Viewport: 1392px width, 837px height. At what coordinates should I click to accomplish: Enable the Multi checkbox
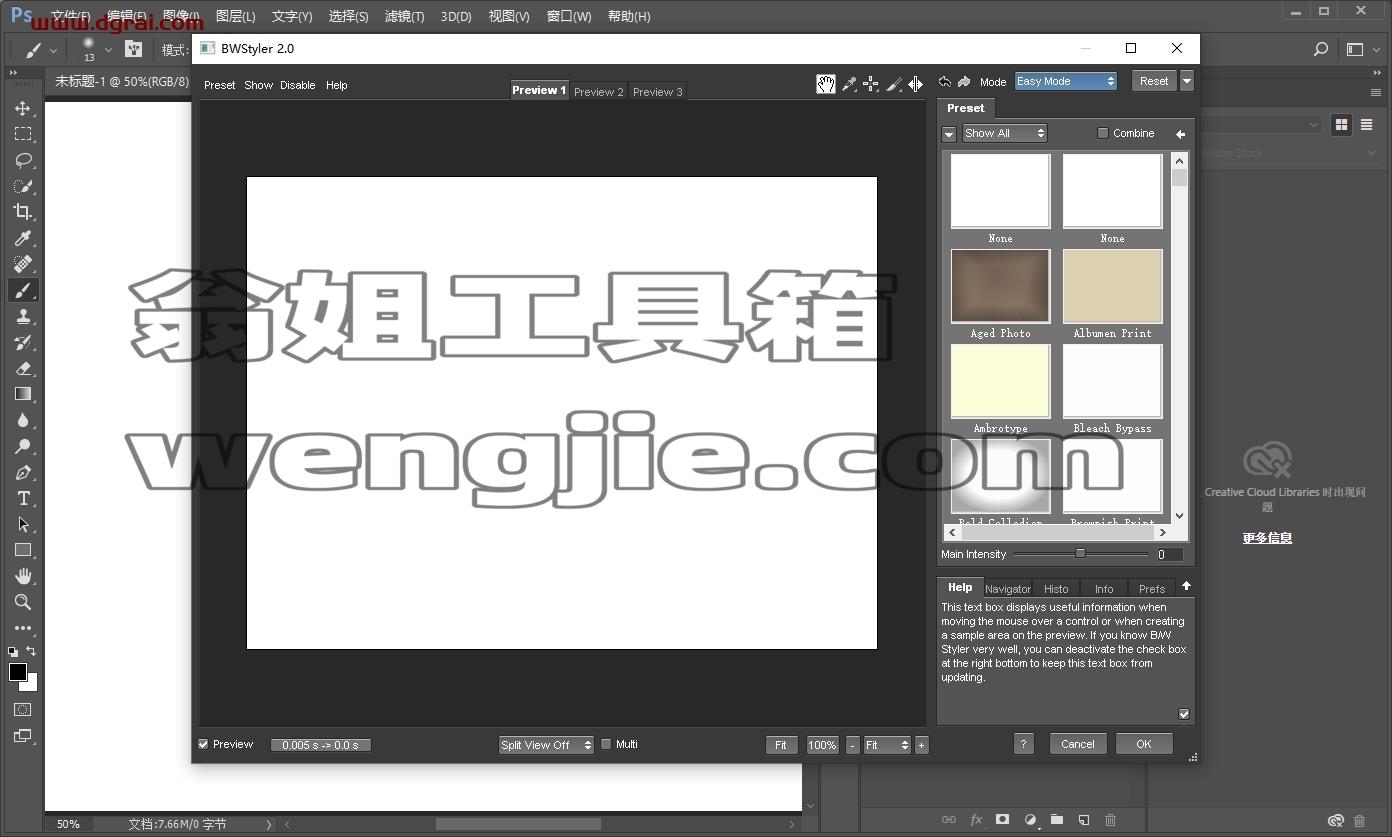[606, 744]
